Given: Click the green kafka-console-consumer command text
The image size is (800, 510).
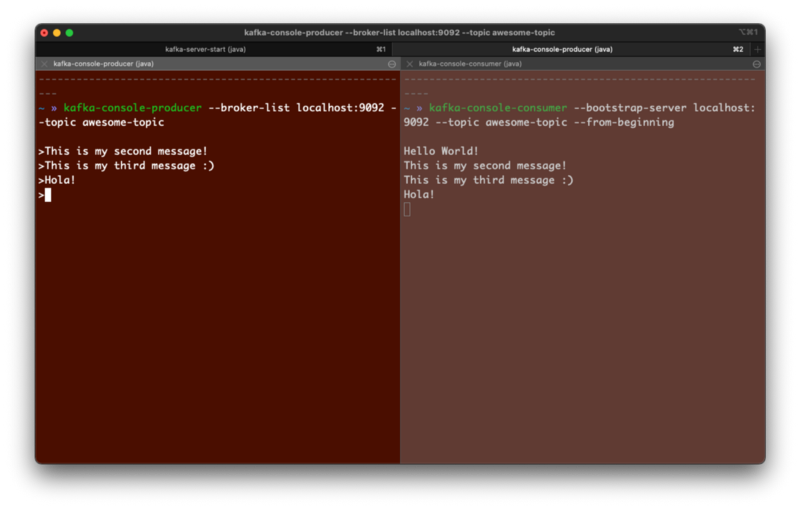Looking at the screenshot, I should [497, 108].
